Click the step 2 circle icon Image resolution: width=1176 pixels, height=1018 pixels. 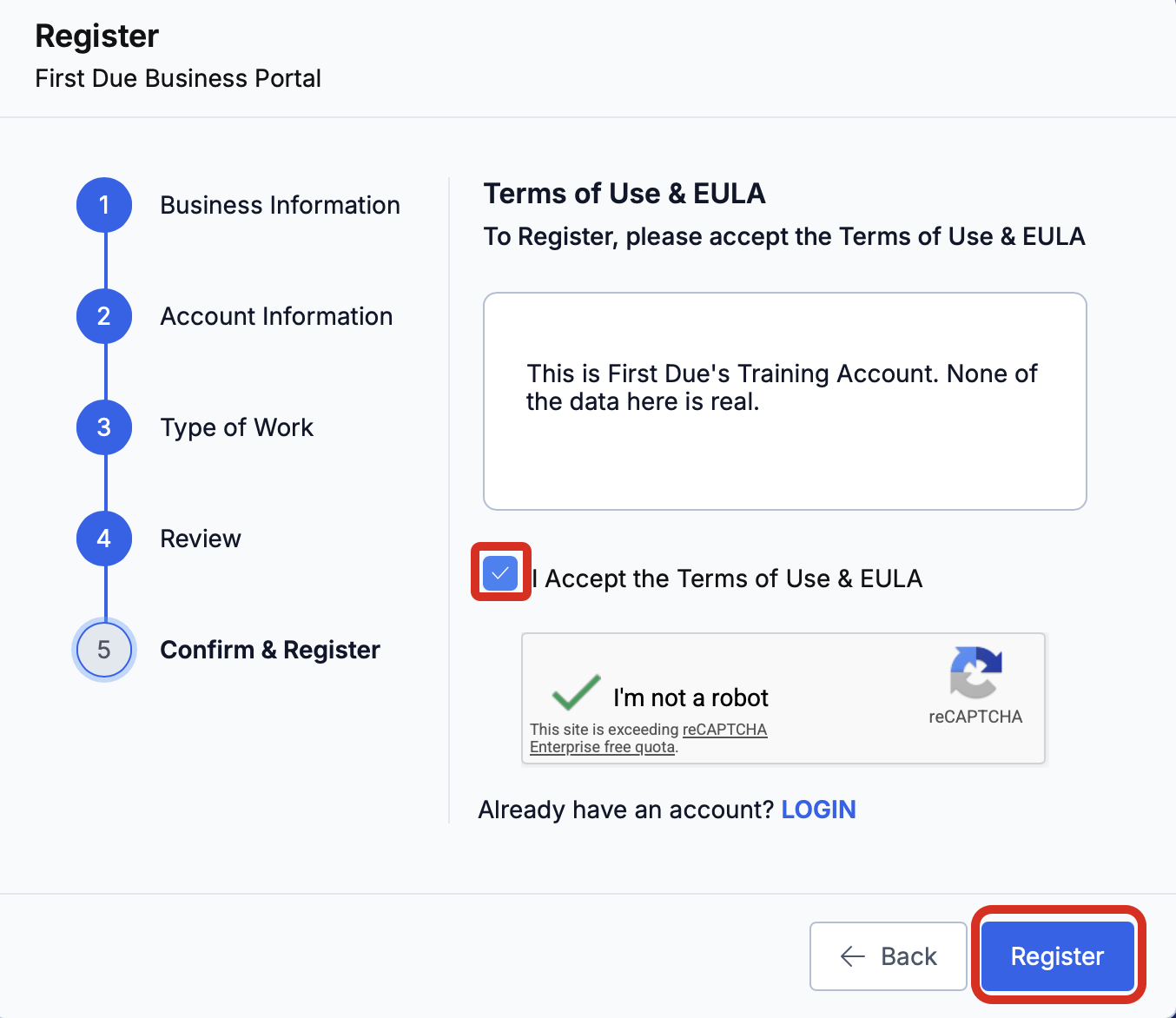[x=104, y=316]
